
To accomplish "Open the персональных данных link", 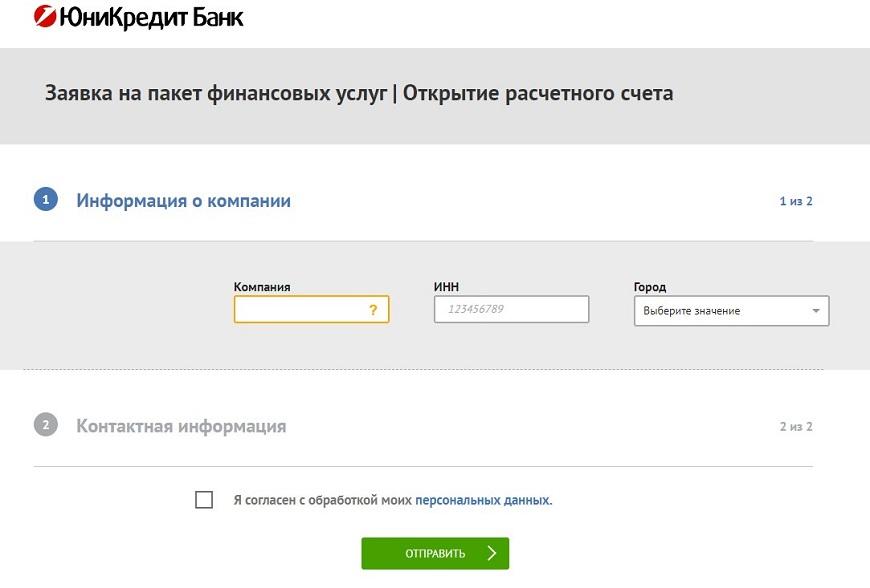I will [x=482, y=500].
